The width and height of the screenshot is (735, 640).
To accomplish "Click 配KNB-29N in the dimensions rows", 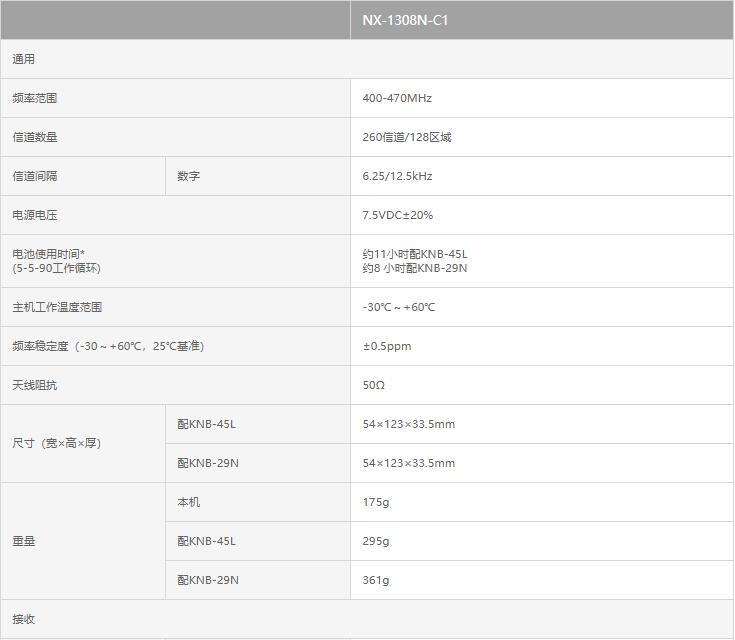I will 208,463.
